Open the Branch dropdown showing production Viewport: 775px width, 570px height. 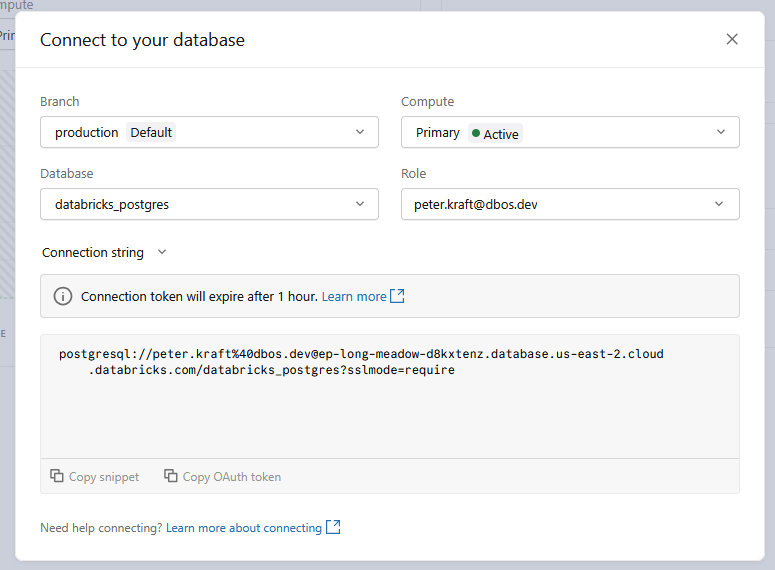(209, 132)
